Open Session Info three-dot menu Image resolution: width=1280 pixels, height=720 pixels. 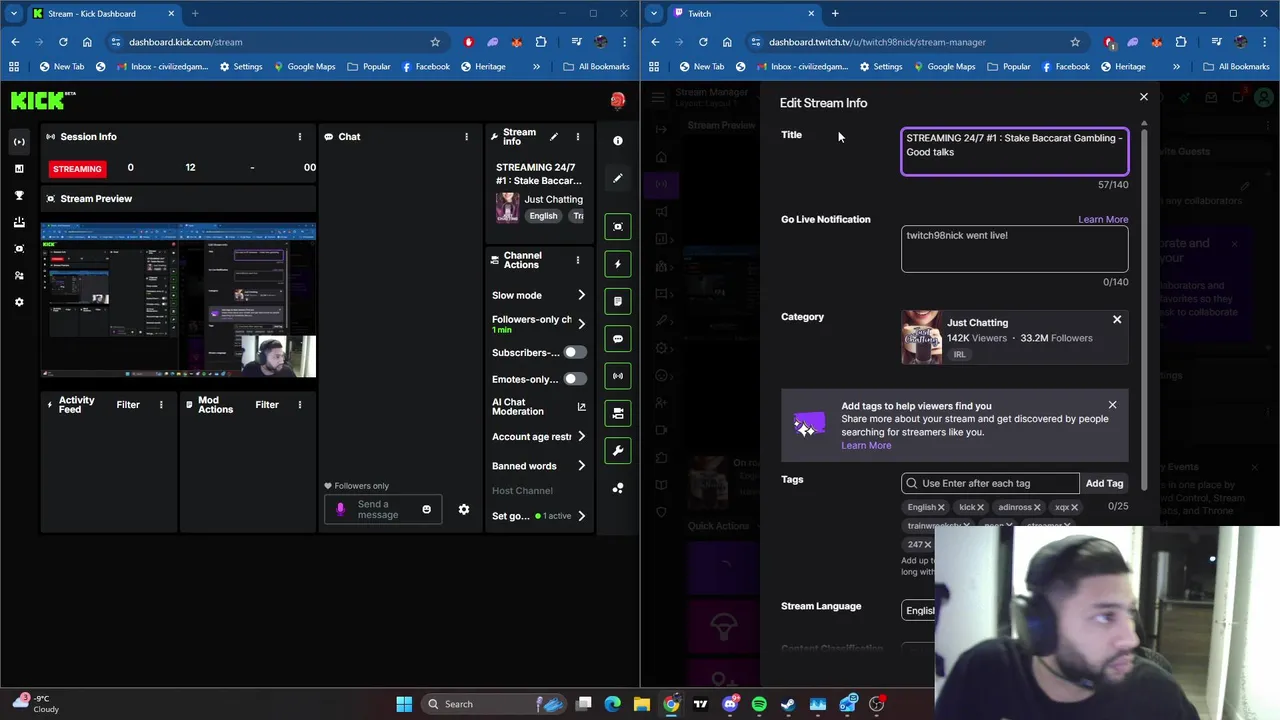[x=299, y=137]
